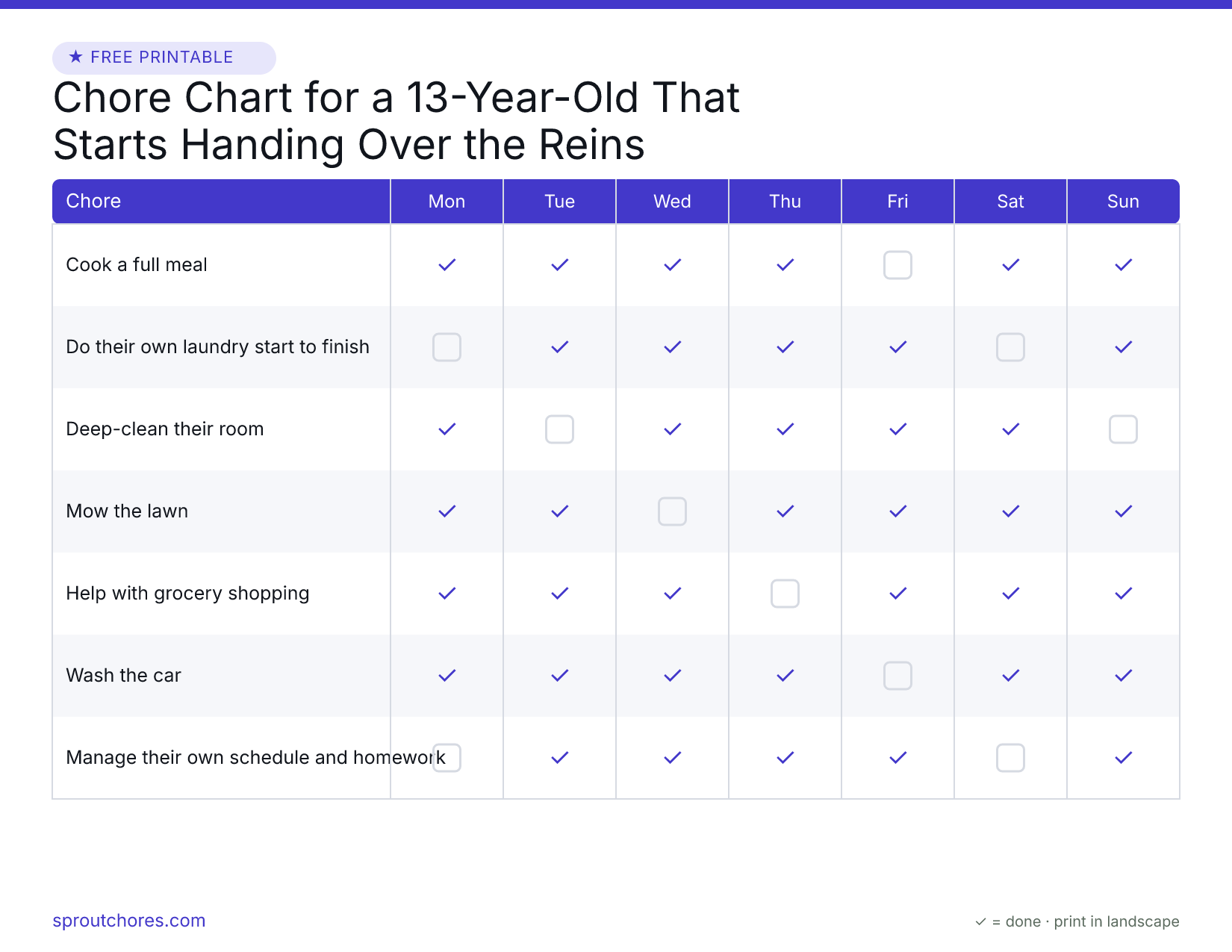Click the grocery shopping Saturday checkmark
The image size is (1232, 952).
pyautogui.click(x=1010, y=594)
